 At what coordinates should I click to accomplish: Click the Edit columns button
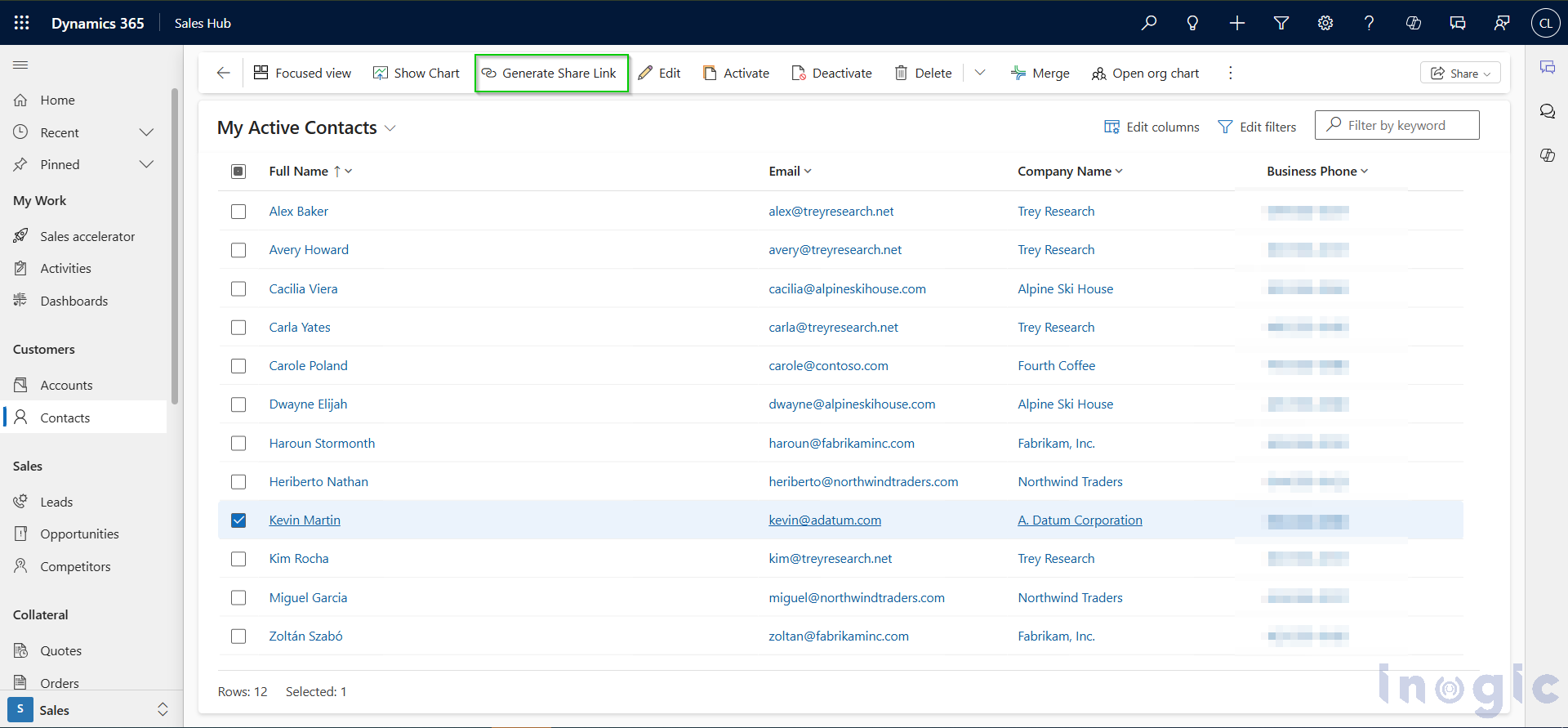(1151, 127)
